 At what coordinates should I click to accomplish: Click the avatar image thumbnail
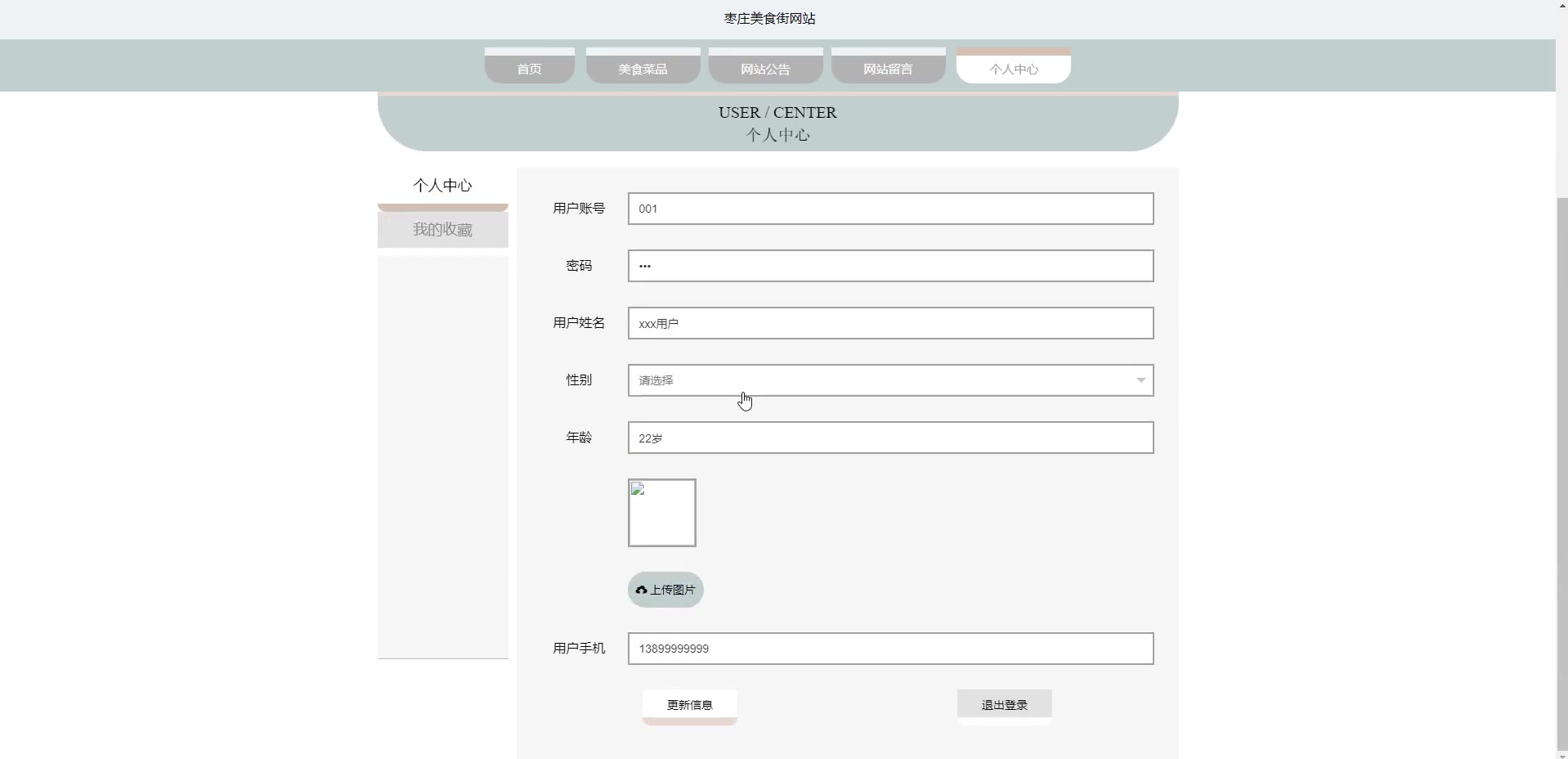(x=662, y=513)
